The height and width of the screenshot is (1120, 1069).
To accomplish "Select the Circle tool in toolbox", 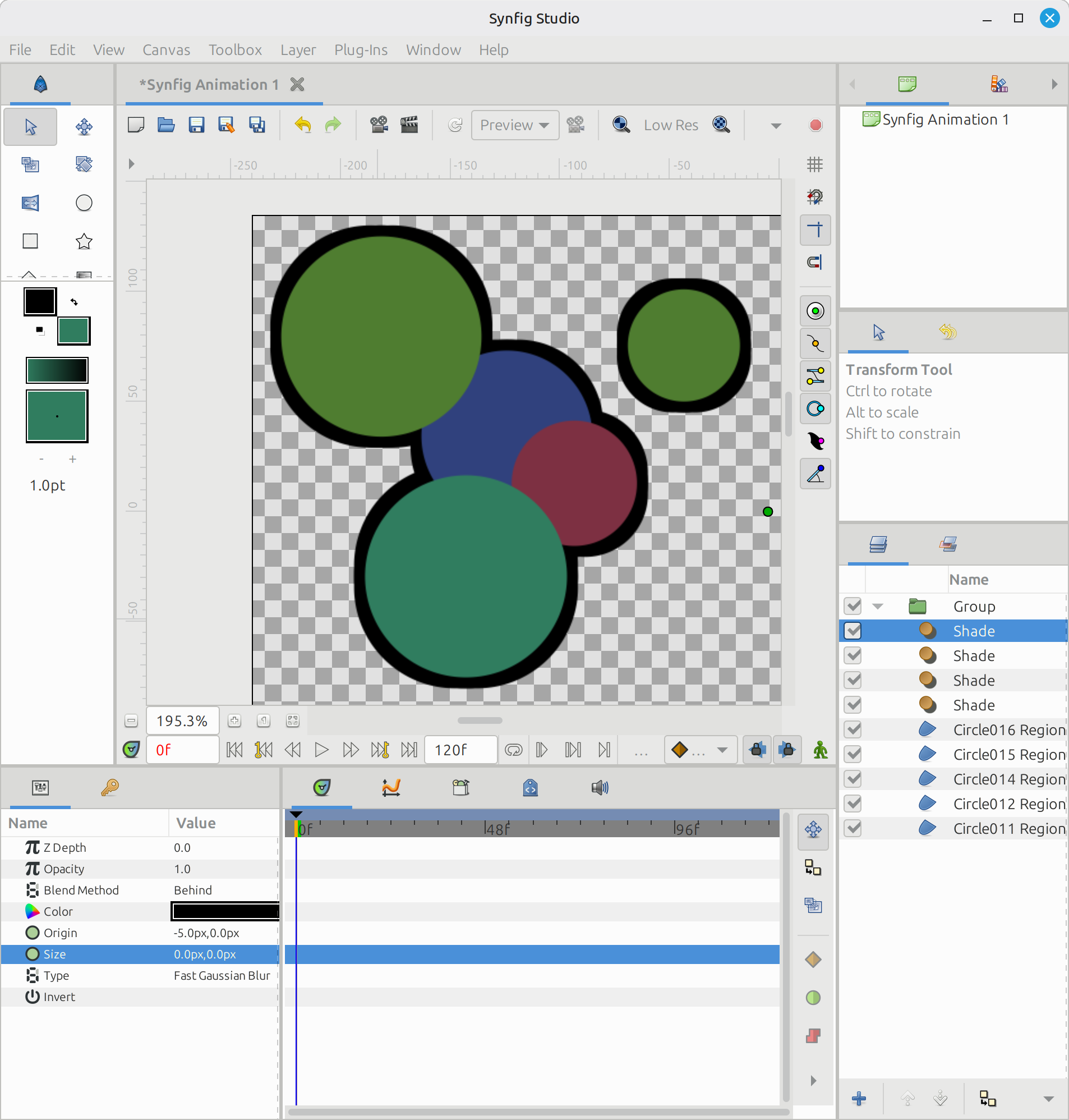I will pos(84,203).
